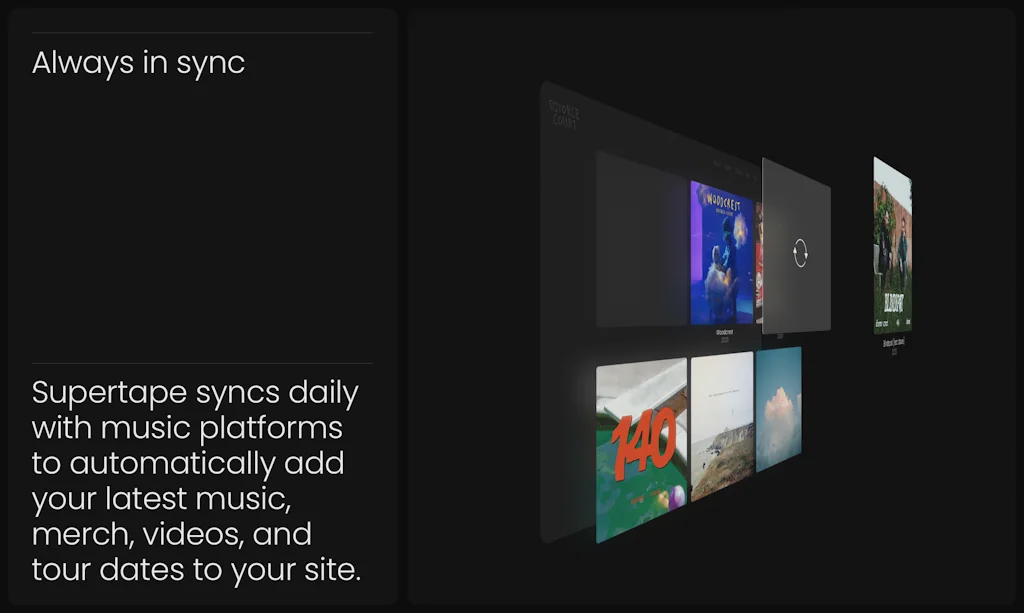
Task: Click the "Always in sync" heading
Action: 138,63
